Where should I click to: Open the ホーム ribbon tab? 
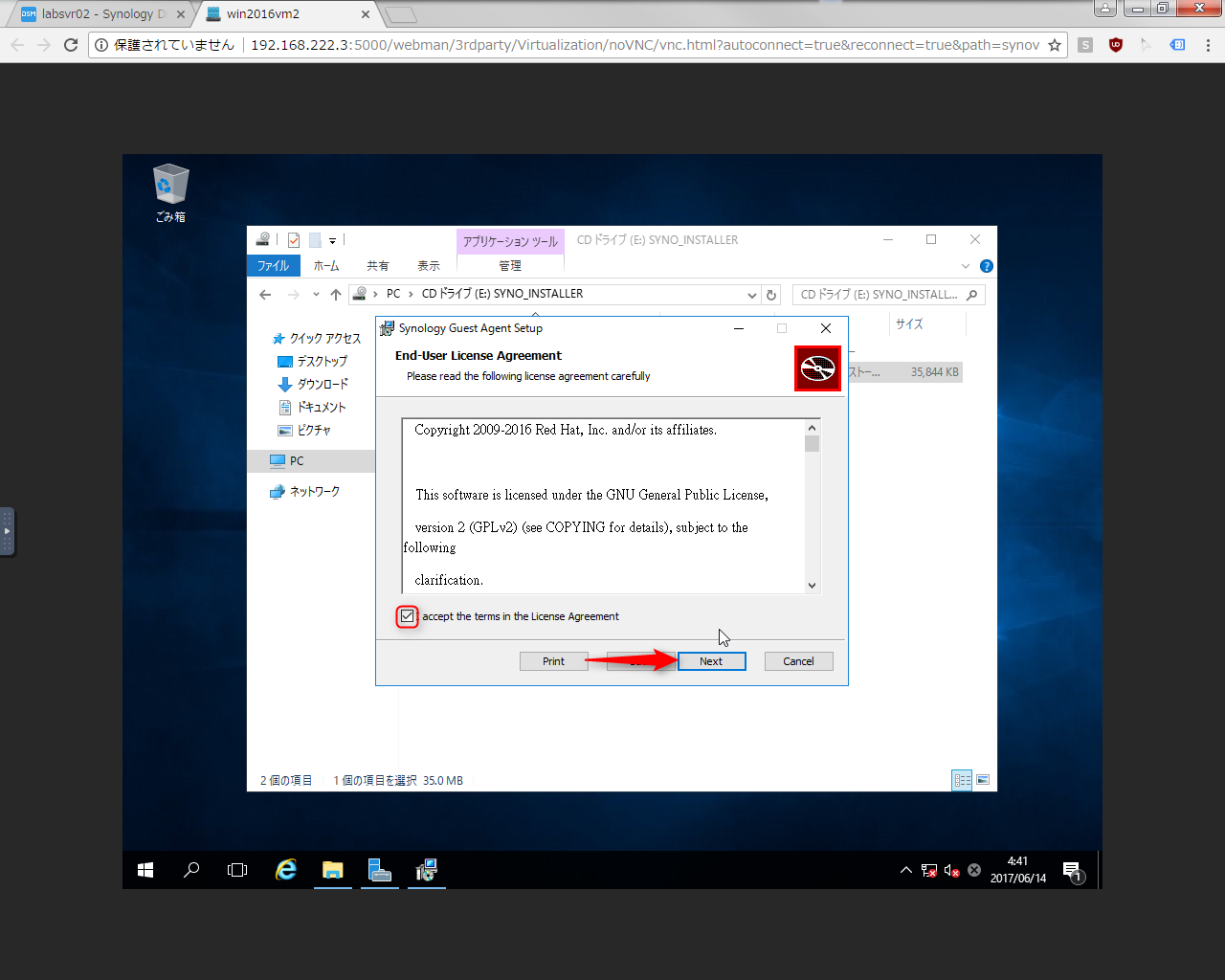[x=326, y=266]
